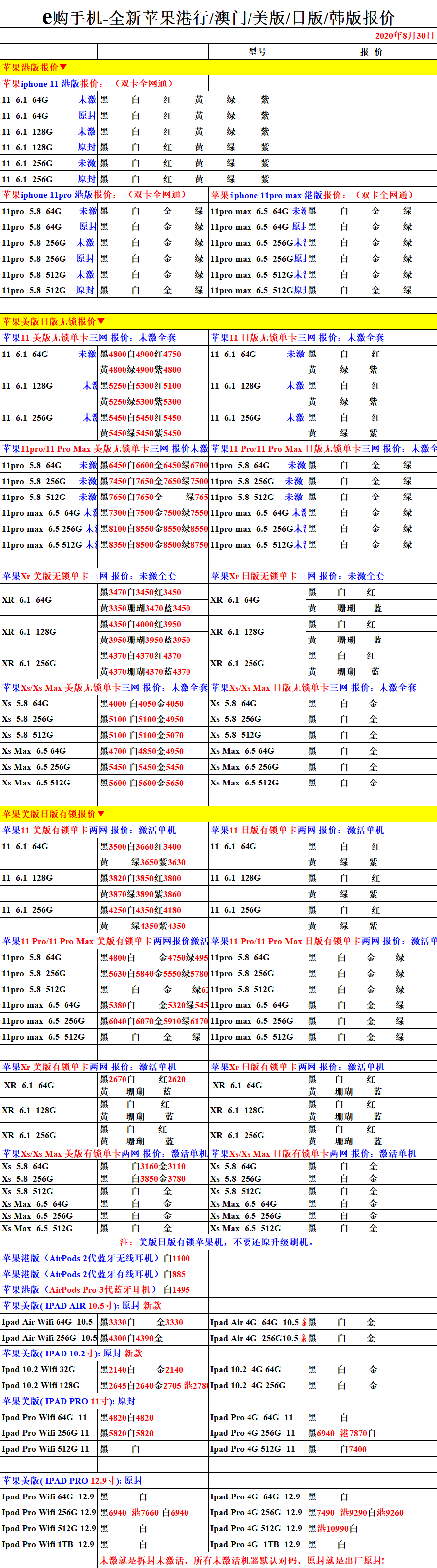The width and height of the screenshot is (437, 1568).
Task: Select price cell '黑7490 港9290白港9260'
Action: [371, 1512]
